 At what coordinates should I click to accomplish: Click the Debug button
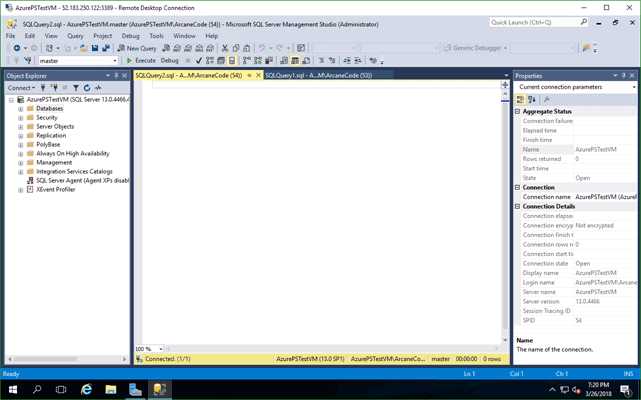[x=170, y=61]
